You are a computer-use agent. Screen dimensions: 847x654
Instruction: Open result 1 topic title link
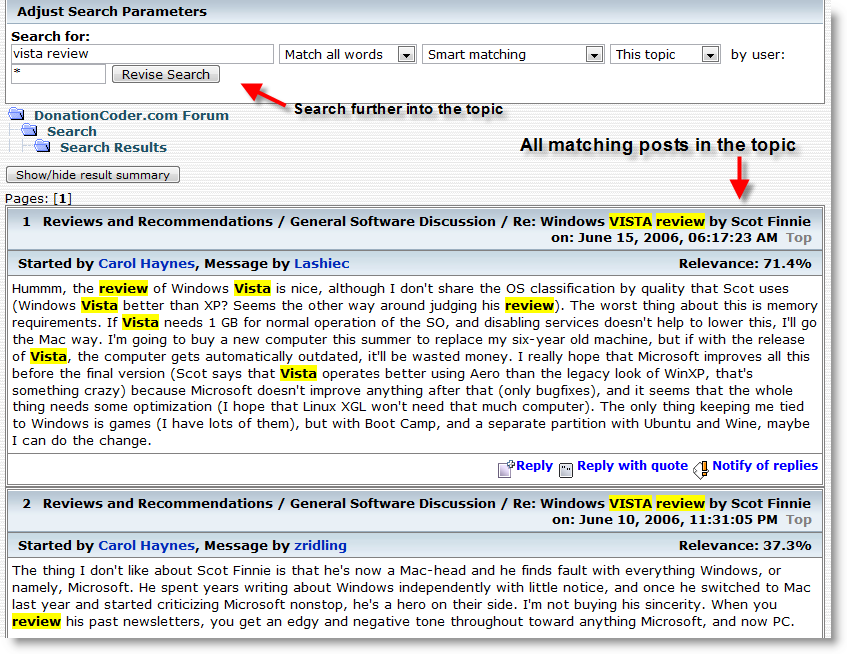tap(662, 221)
